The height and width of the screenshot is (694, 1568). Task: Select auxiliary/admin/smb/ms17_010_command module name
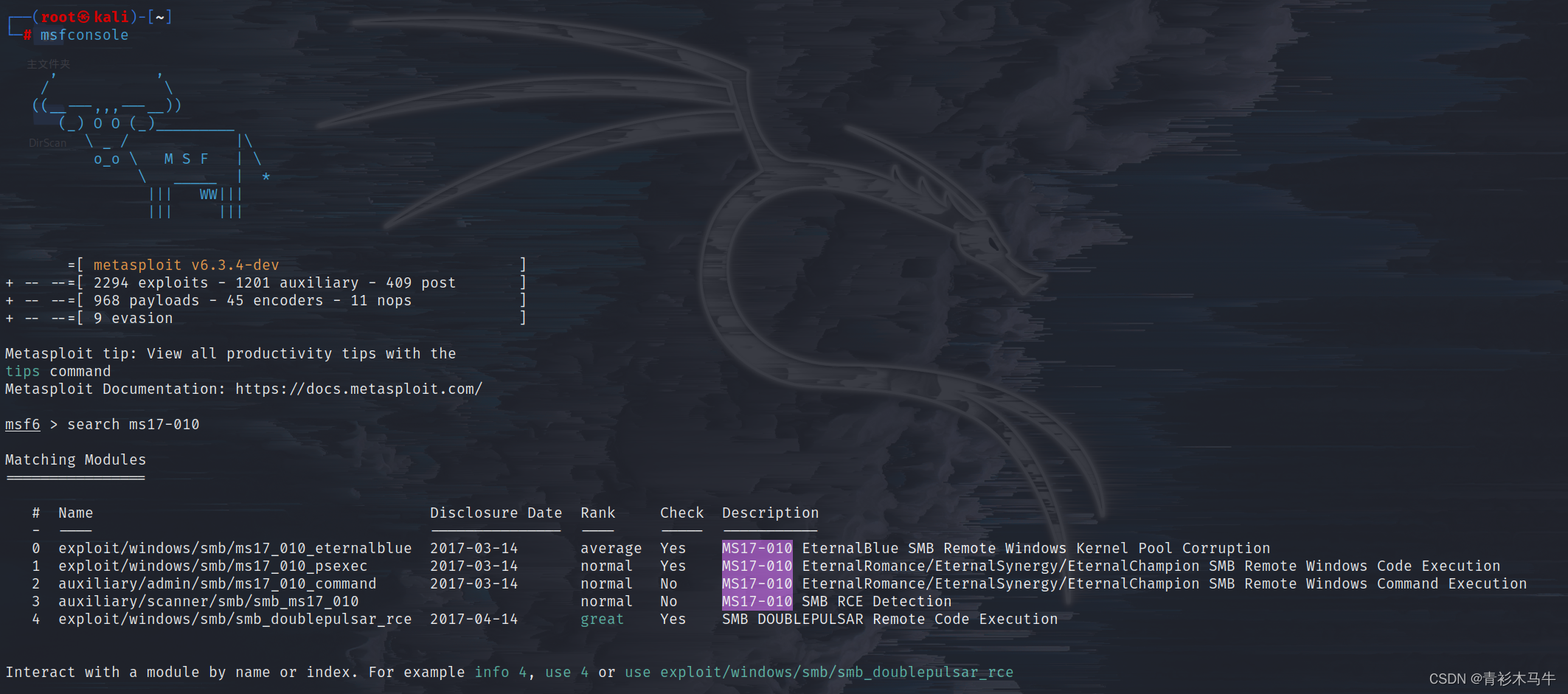tap(218, 583)
